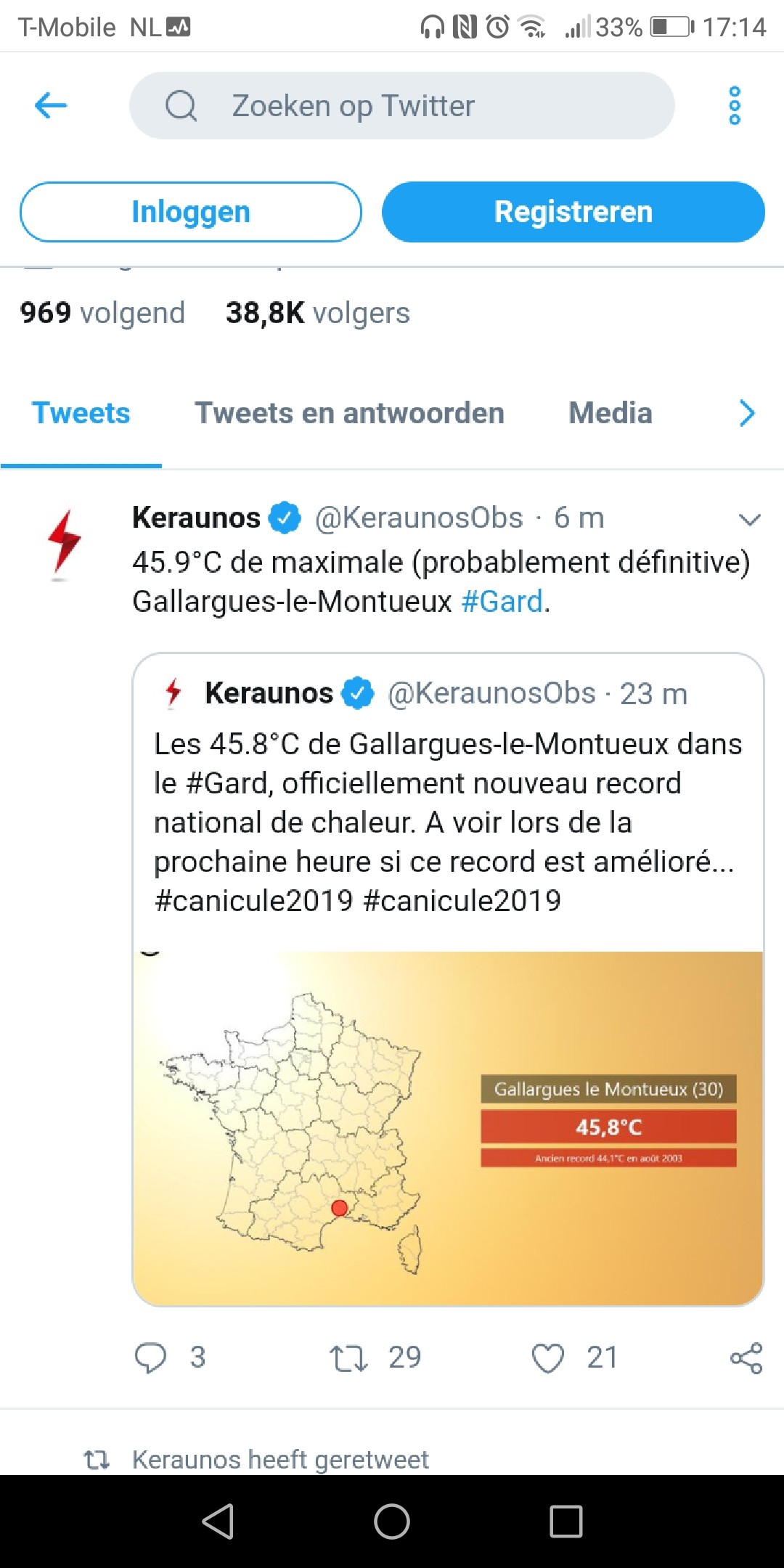Image resolution: width=784 pixels, height=1568 pixels.
Task: Open the three-dot overflow menu
Action: click(x=734, y=106)
